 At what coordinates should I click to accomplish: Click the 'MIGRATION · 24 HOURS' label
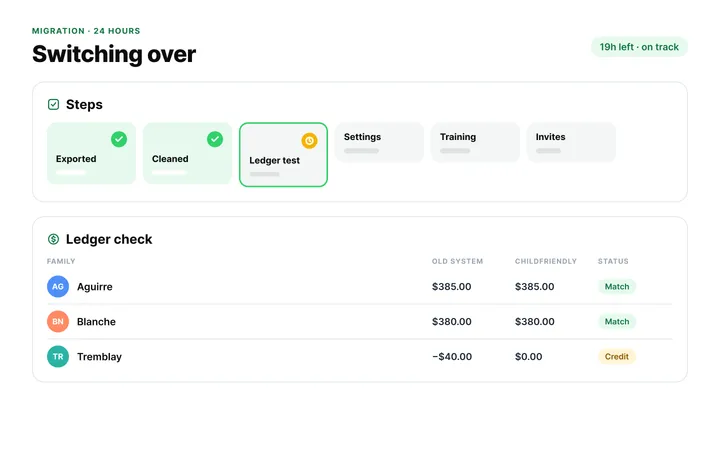(x=86, y=31)
